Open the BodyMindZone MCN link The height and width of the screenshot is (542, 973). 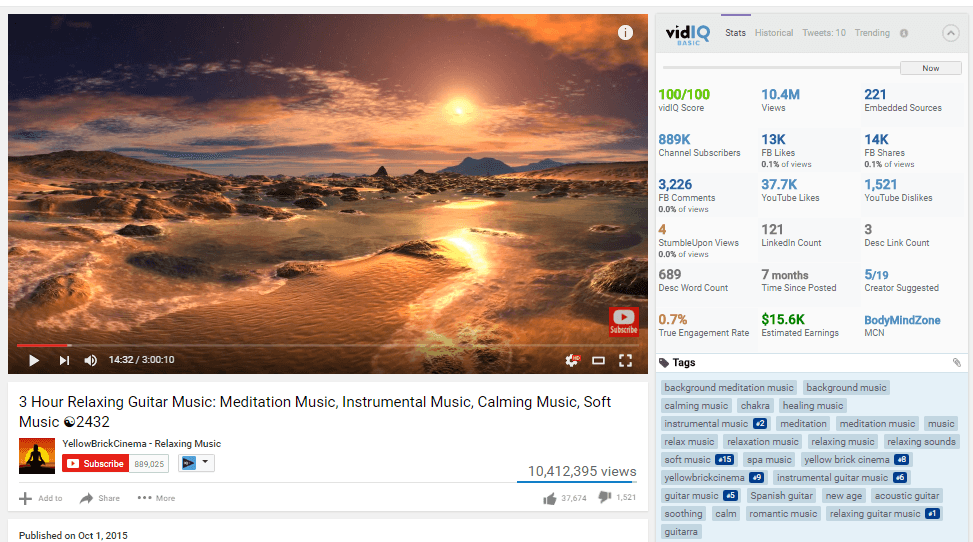click(904, 320)
